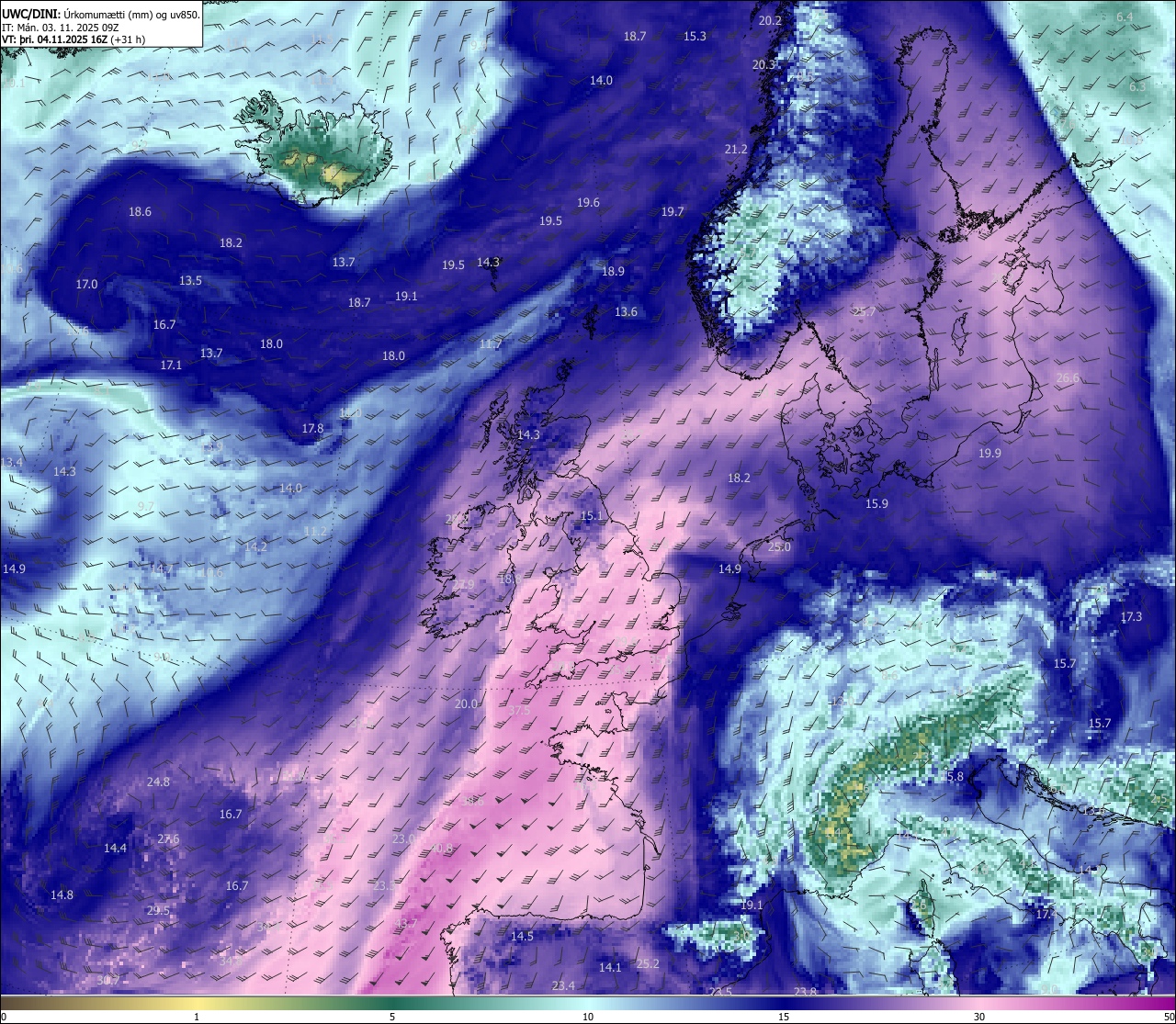Image resolution: width=1176 pixels, height=1024 pixels.
Task: Click the 'VT: Þri. 04.11.2025 16Z (+31 h)' line
Action: click(73, 39)
